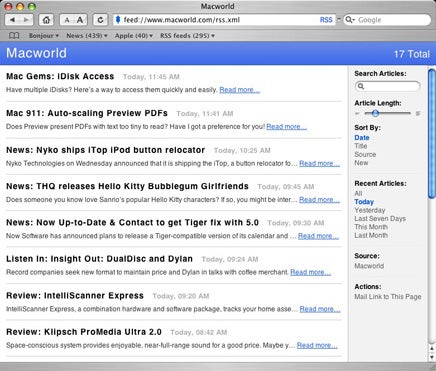Click the Macworld feed header title
Viewport: 436px width, 371px height.
tap(36, 53)
